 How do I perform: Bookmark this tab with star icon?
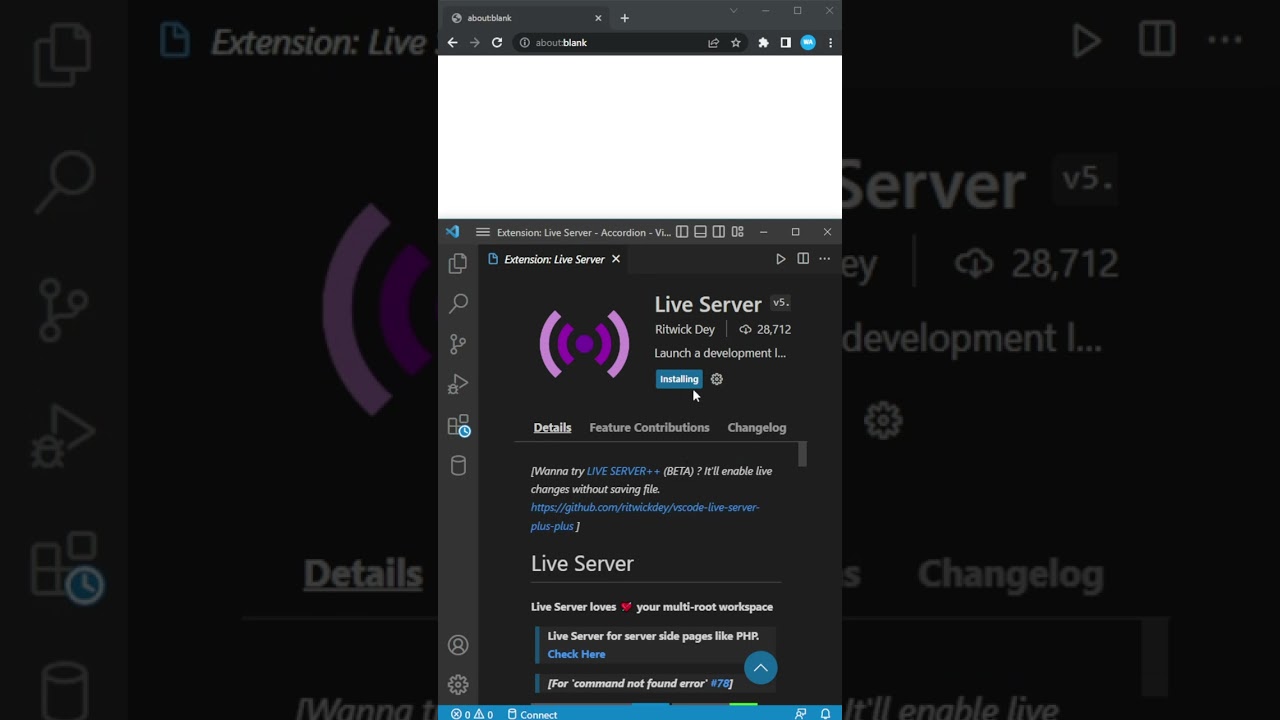click(x=736, y=43)
